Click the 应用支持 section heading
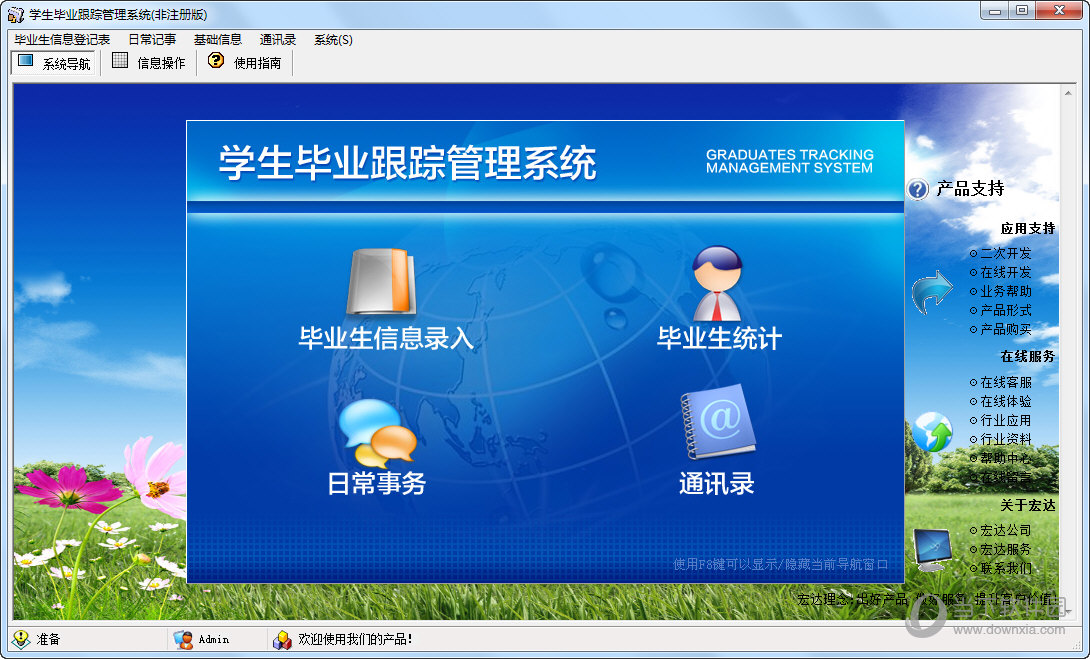The height and width of the screenshot is (659, 1090). 1027,229
